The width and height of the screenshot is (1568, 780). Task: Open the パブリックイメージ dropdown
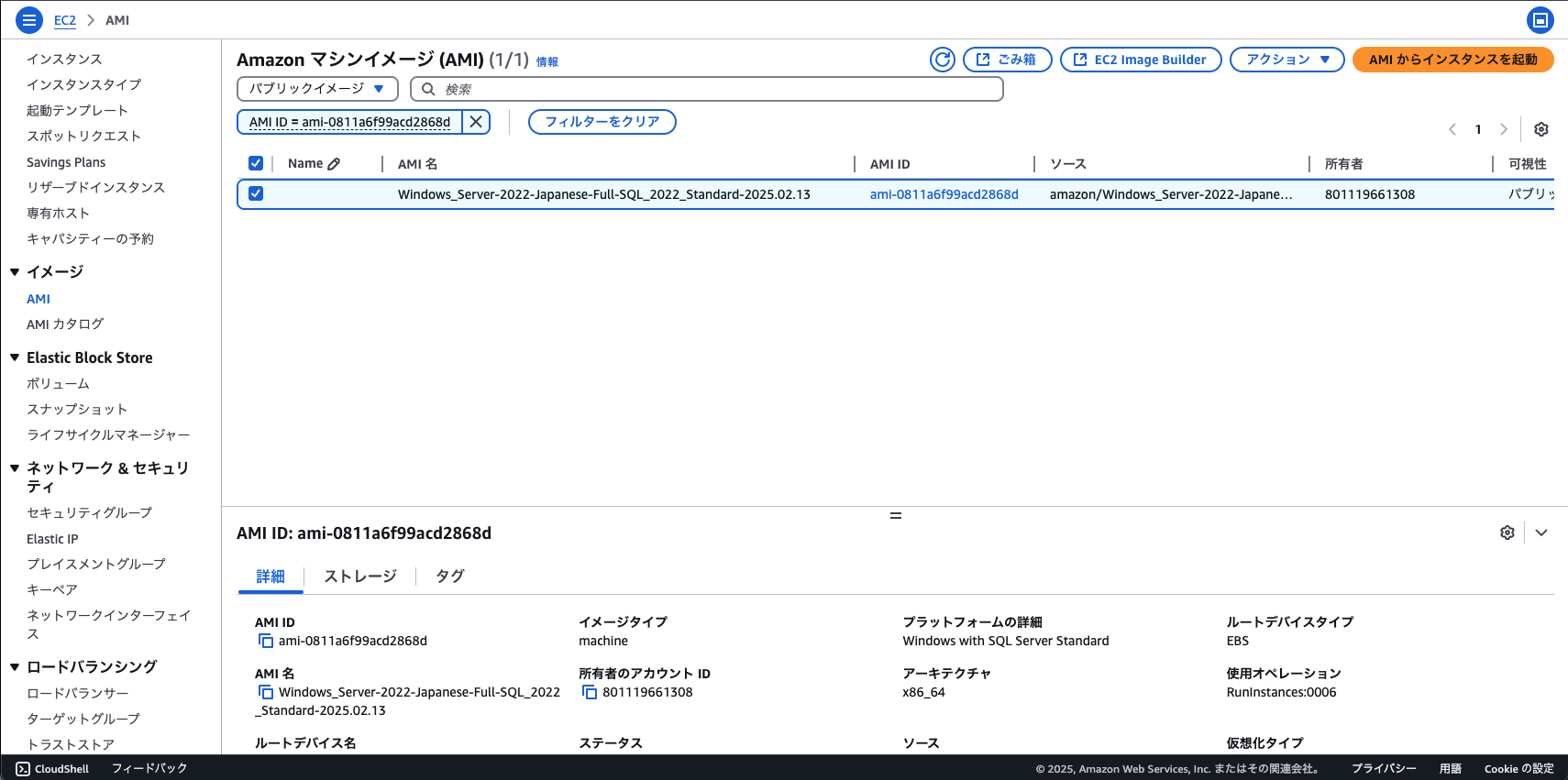coord(317,89)
